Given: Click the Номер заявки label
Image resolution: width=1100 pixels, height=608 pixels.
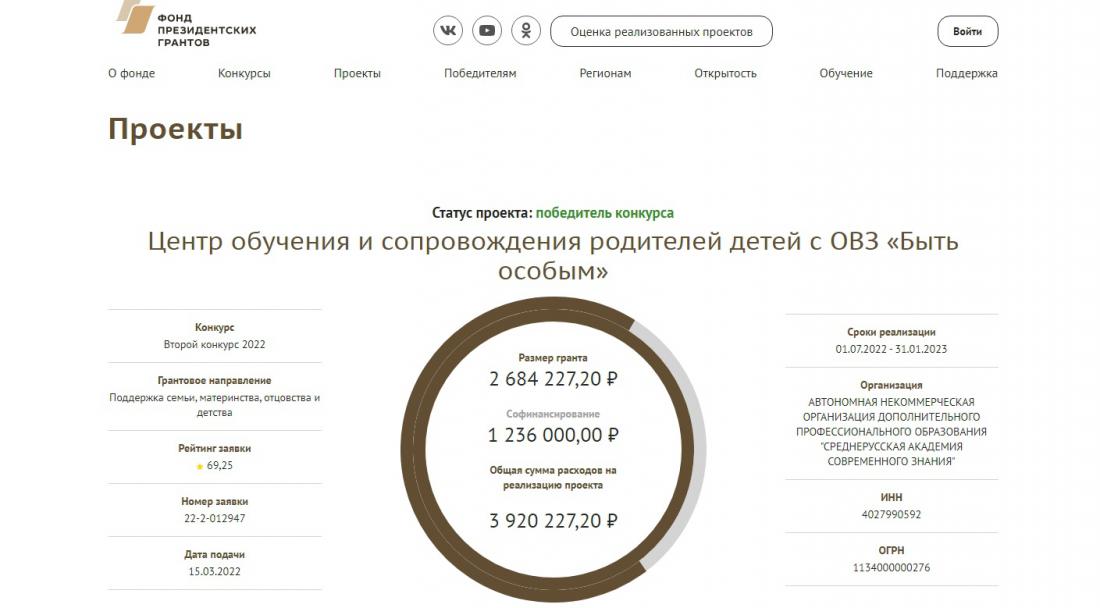Looking at the screenshot, I should [215, 501].
